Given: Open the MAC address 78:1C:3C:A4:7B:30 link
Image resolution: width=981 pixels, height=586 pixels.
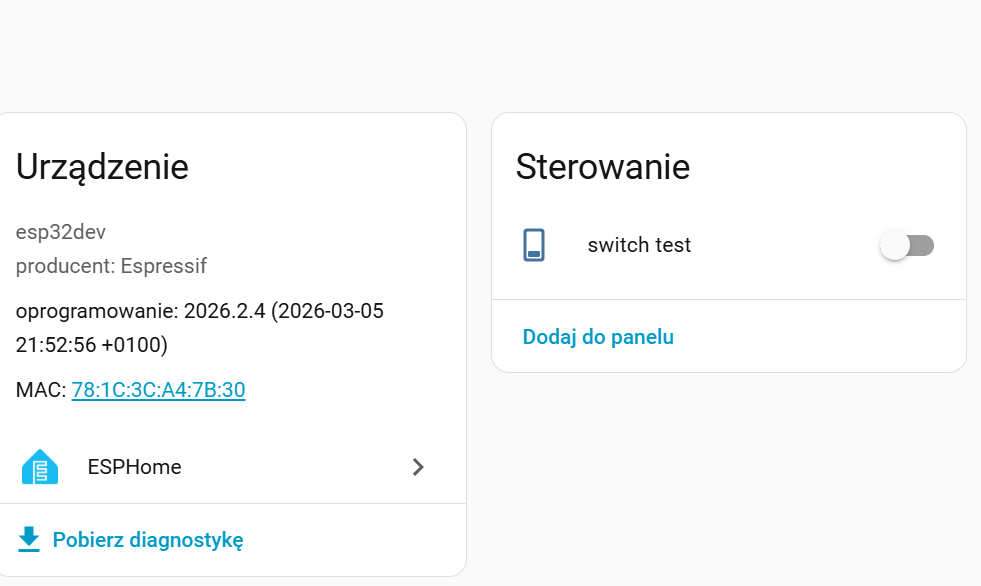Looking at the screenshot, I should pyautogui.click(x=158, y=390).
